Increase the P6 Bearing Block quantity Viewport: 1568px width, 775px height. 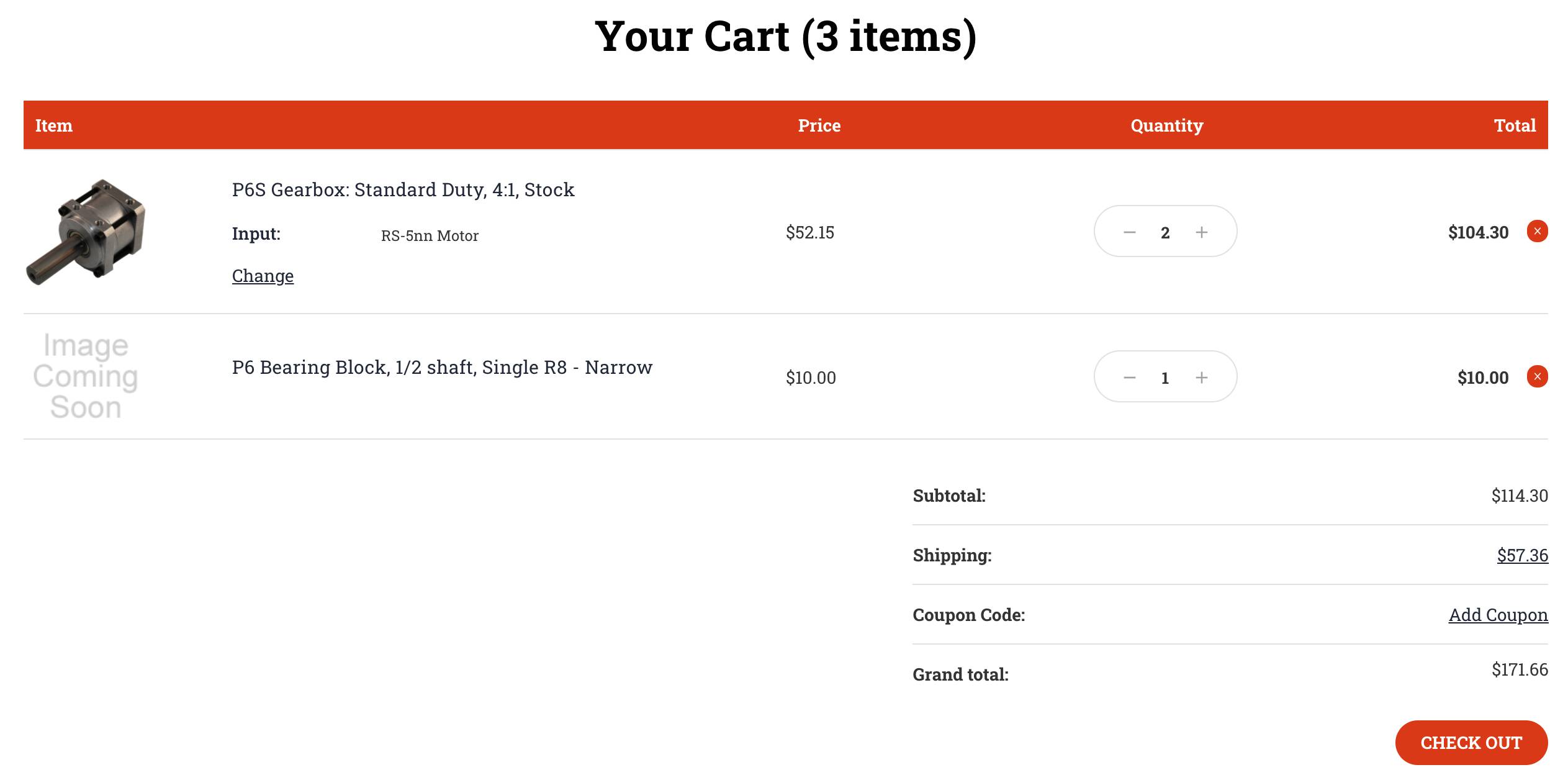(x=1202, y=378)
